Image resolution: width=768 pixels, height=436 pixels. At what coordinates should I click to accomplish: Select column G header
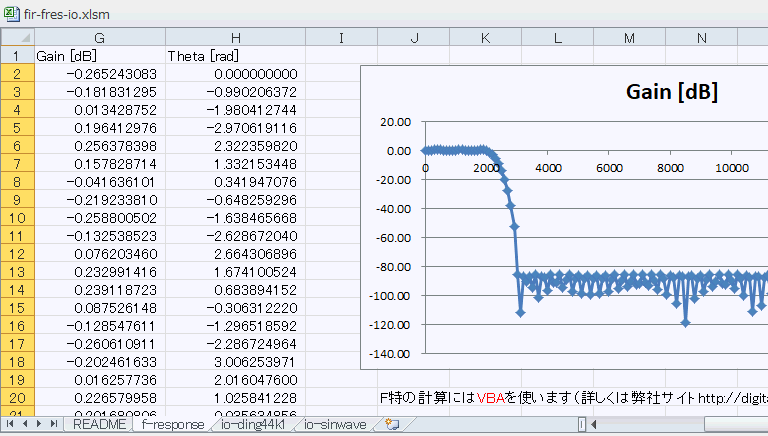pos(100,38)
